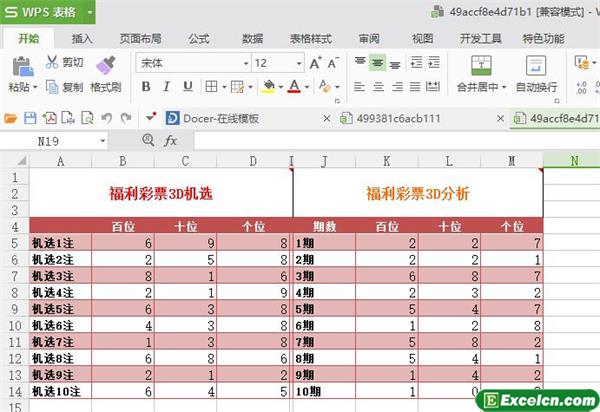Viewport: 600px width, 412px height.
Task: Switch to the 开始 ribbon tab
Action: [29, 38]
